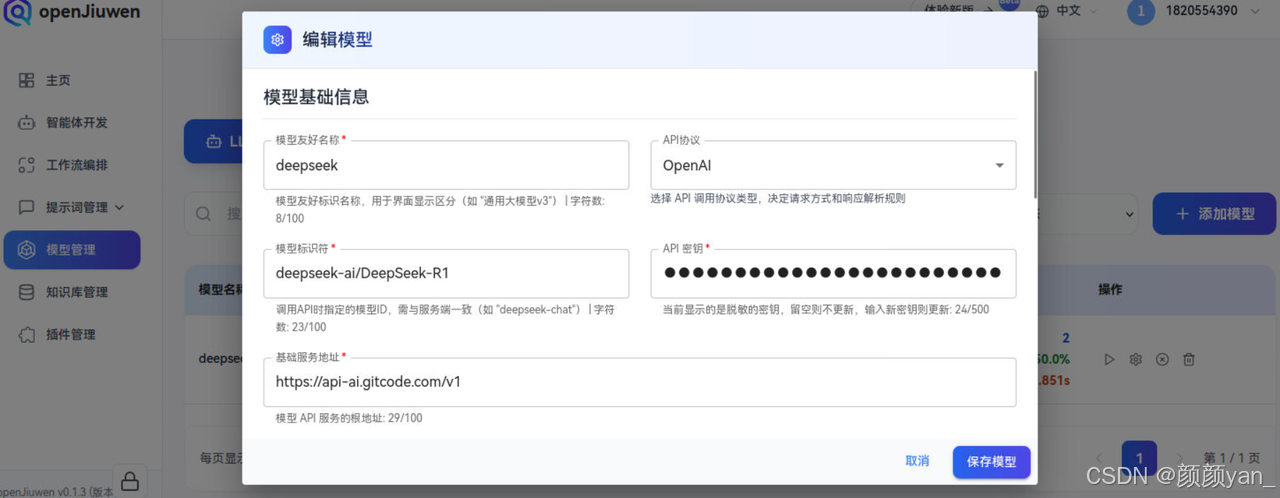The image size is (1280, 498).
Task: Click the 智能体开发 robot icon in sidebar
Action: pyautogui.click(x=27, y=122)
